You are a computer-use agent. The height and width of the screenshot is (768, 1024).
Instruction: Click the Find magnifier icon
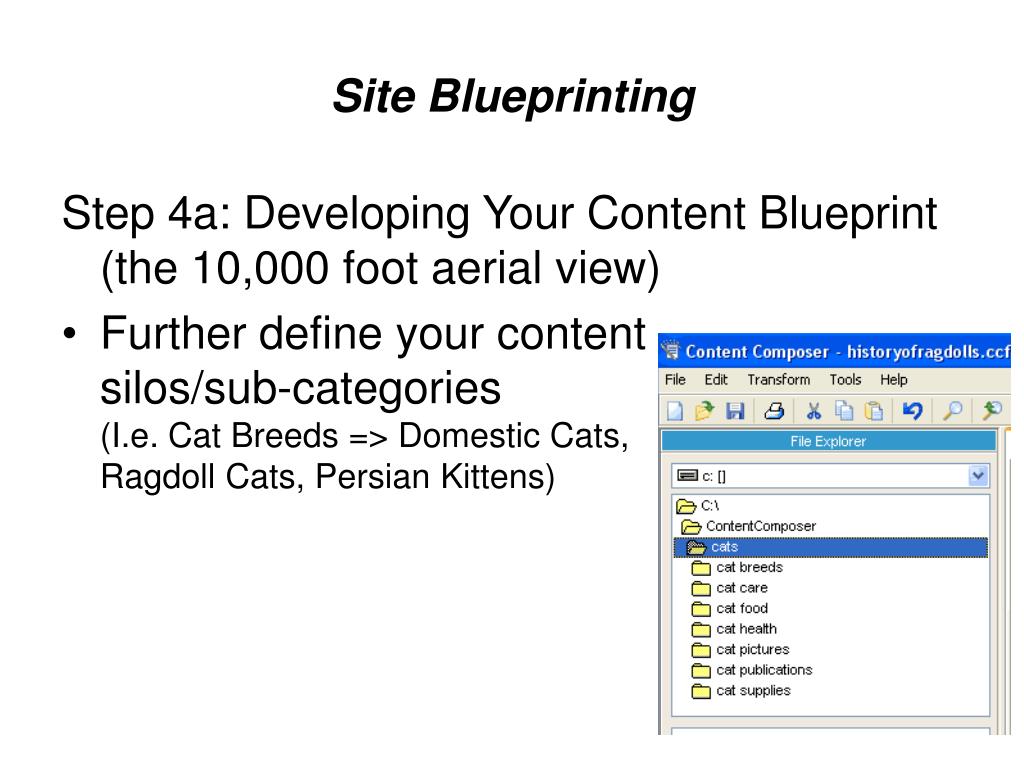[952, 411]
